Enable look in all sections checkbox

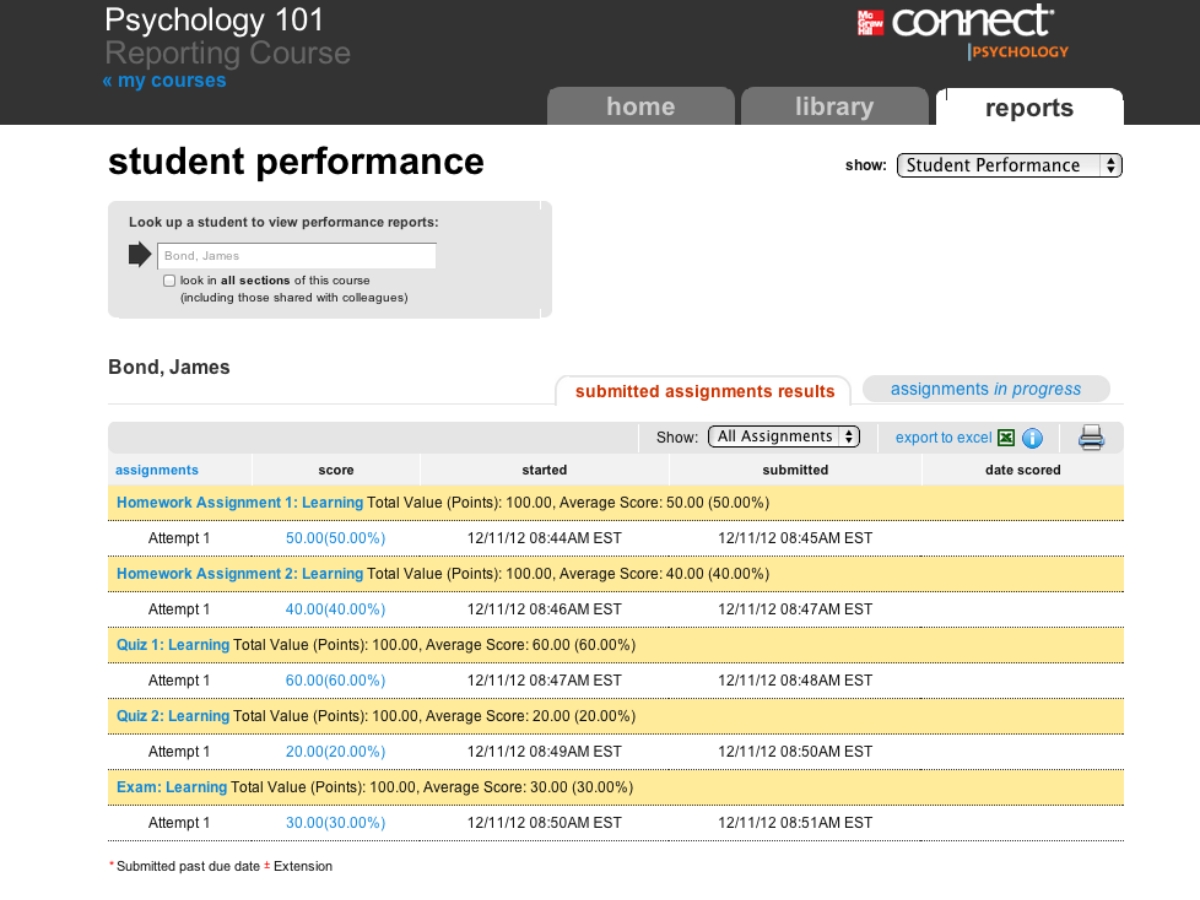[x=169, y=281]
